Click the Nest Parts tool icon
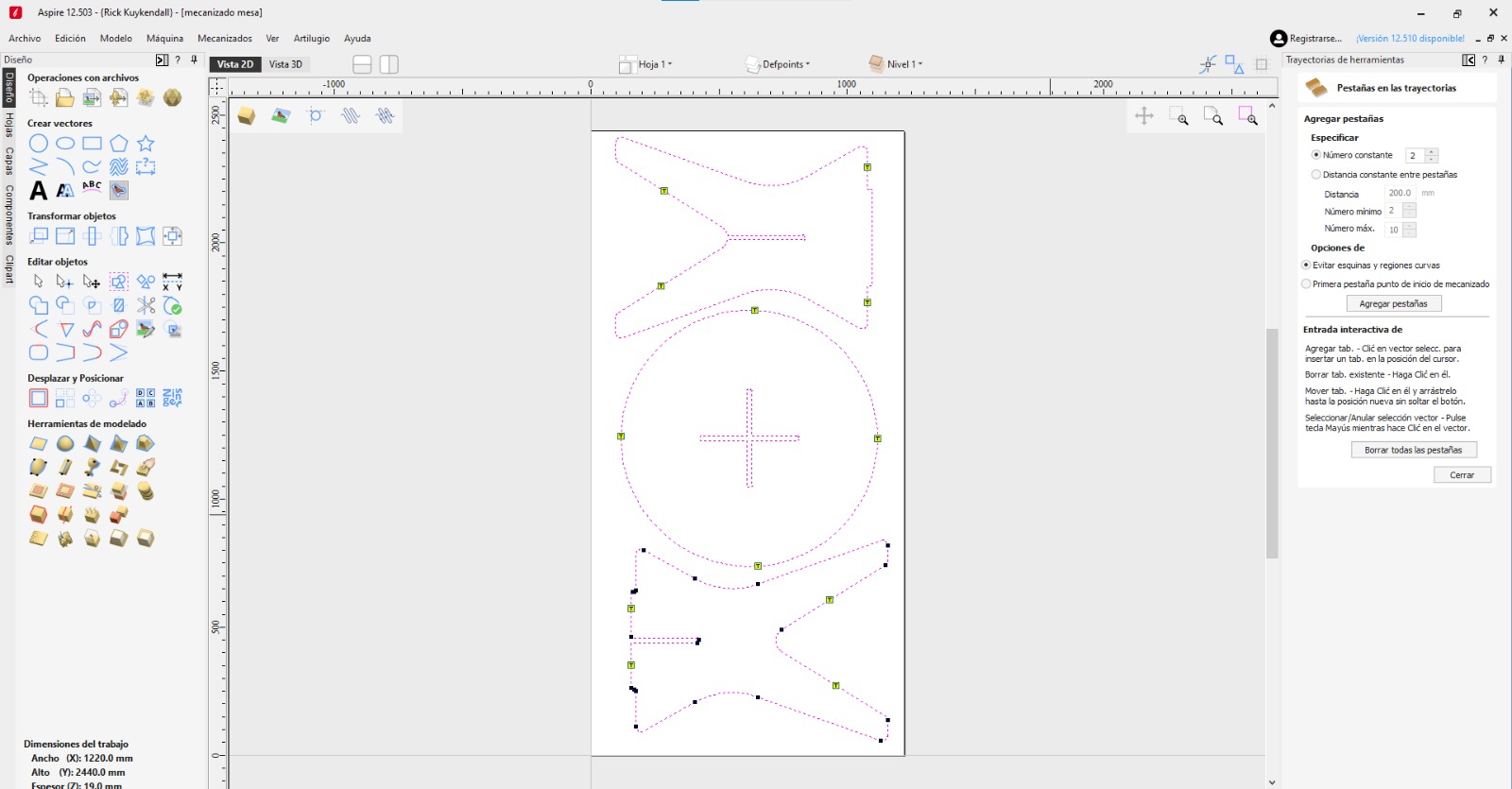The image size is (1512, 789). pyautogui.click(x=172, y=398)
